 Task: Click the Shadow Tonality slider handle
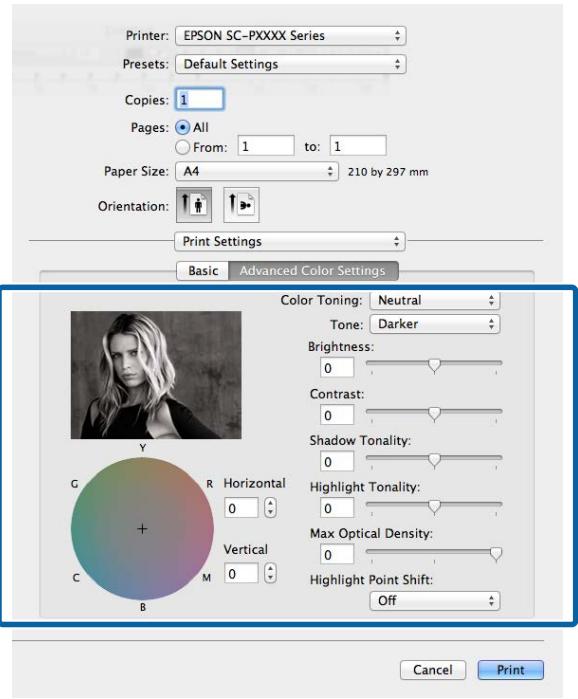[x=434, y=461]
